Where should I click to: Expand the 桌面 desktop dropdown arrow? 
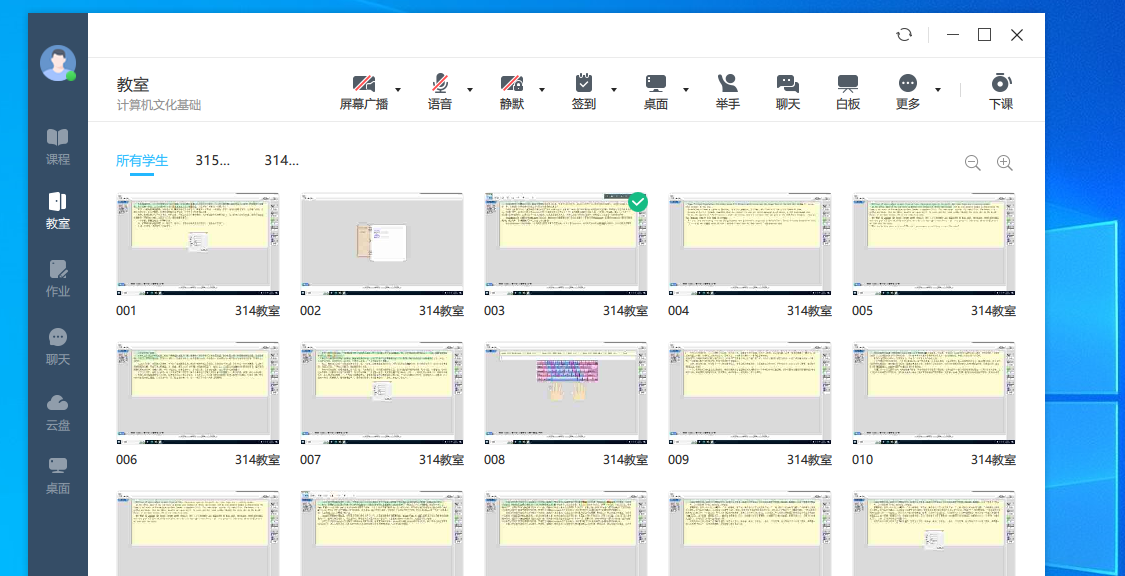[x=686, y=89]
